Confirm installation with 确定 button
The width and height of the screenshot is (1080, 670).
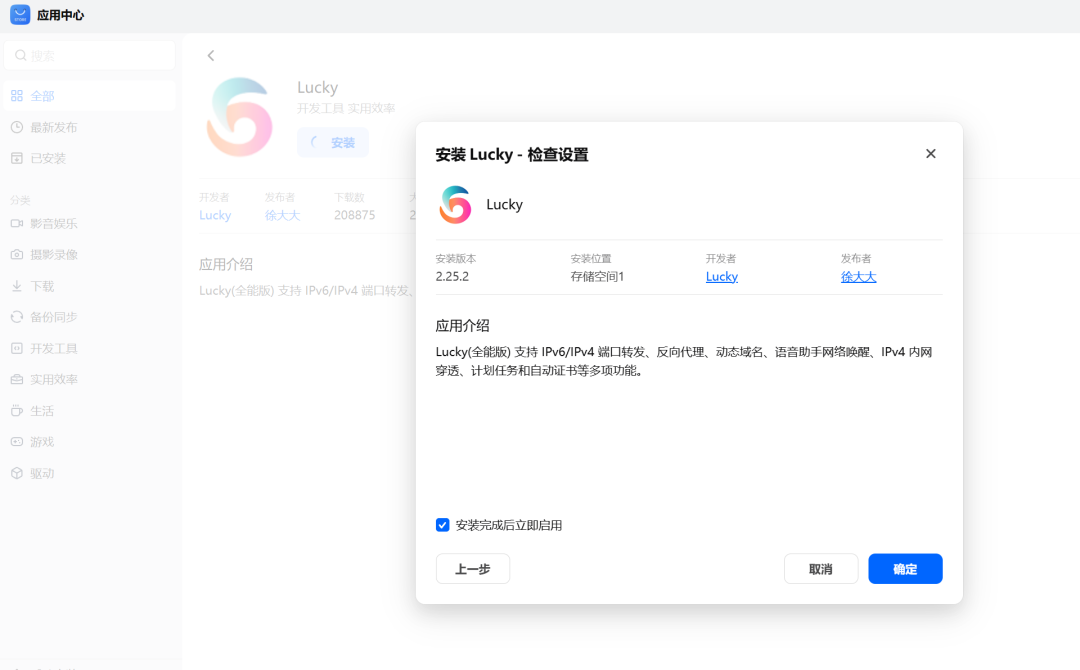905,569
